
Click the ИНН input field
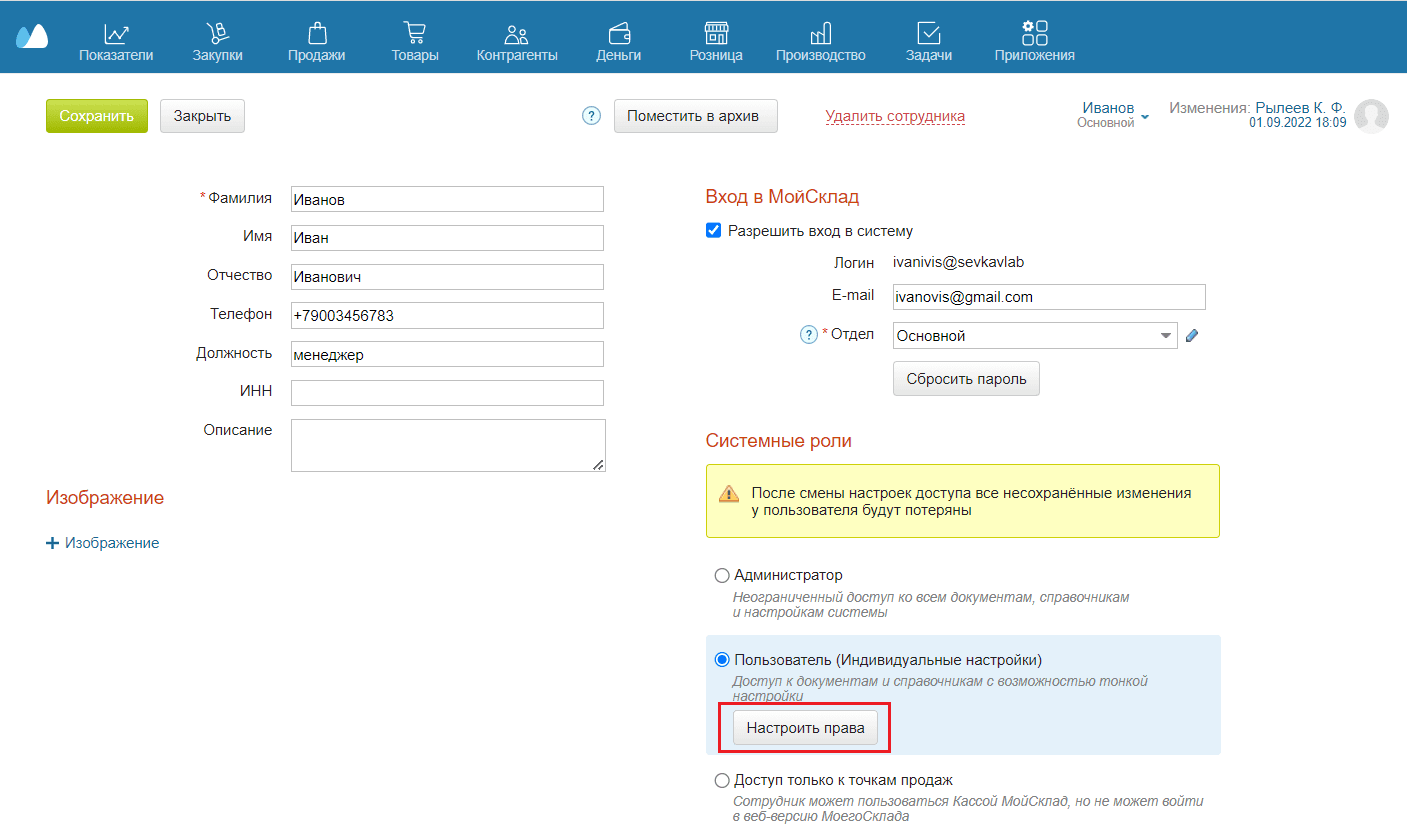pyautogui.click(x=447, y=393)
